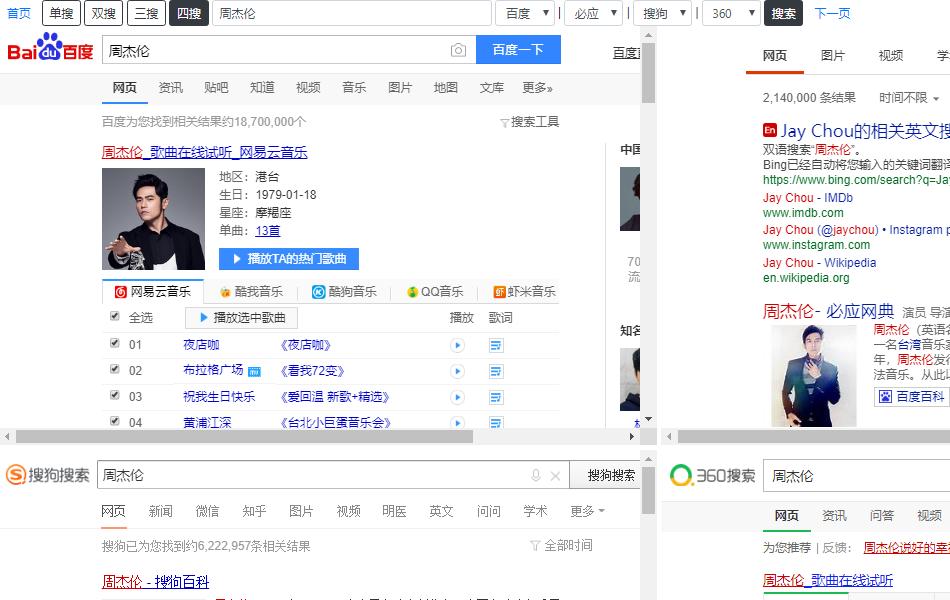
Task: Open Sogou 微信 tab
Action: click(x=207, y=511)
